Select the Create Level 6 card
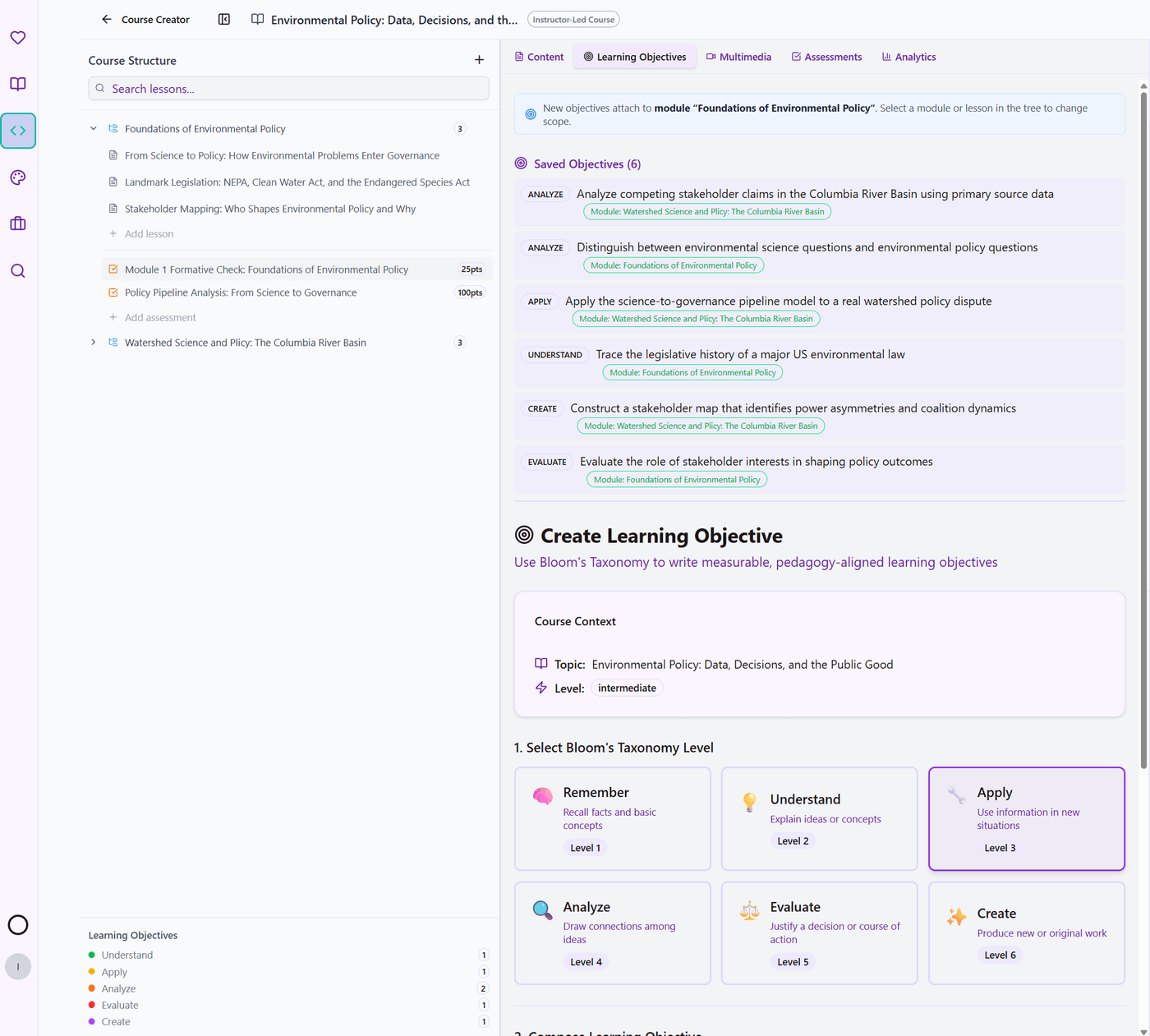This screenshot has width=1150, height=1036. (1027, 933)
